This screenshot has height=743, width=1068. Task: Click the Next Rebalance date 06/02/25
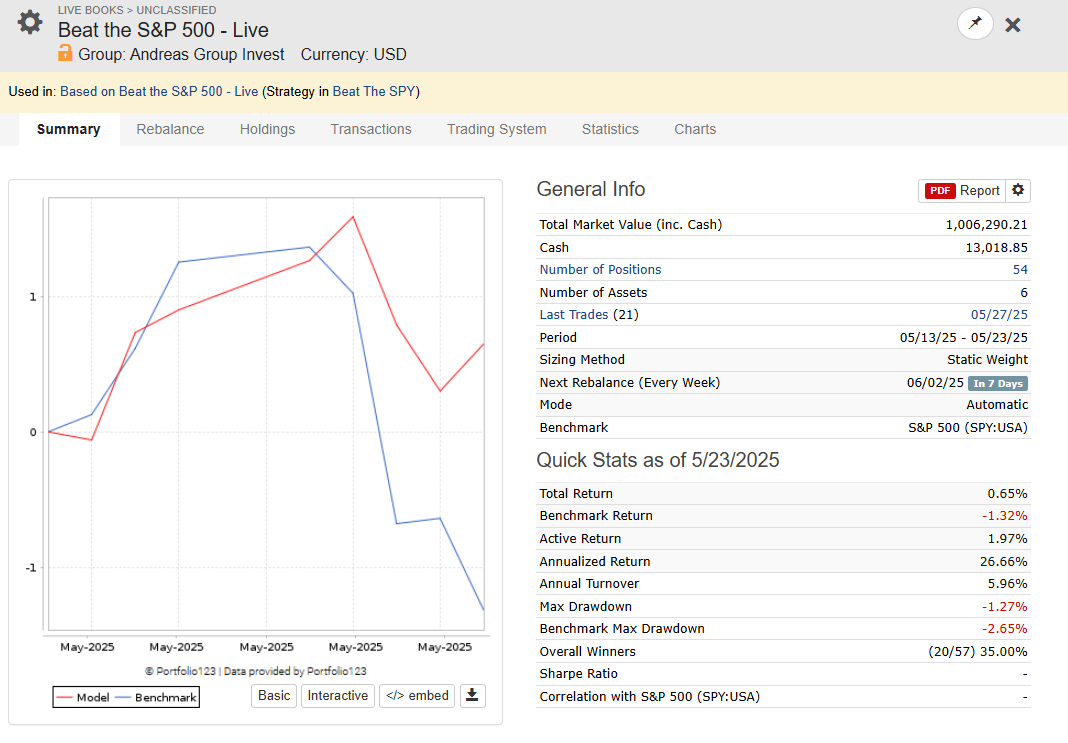click(935, 383)
